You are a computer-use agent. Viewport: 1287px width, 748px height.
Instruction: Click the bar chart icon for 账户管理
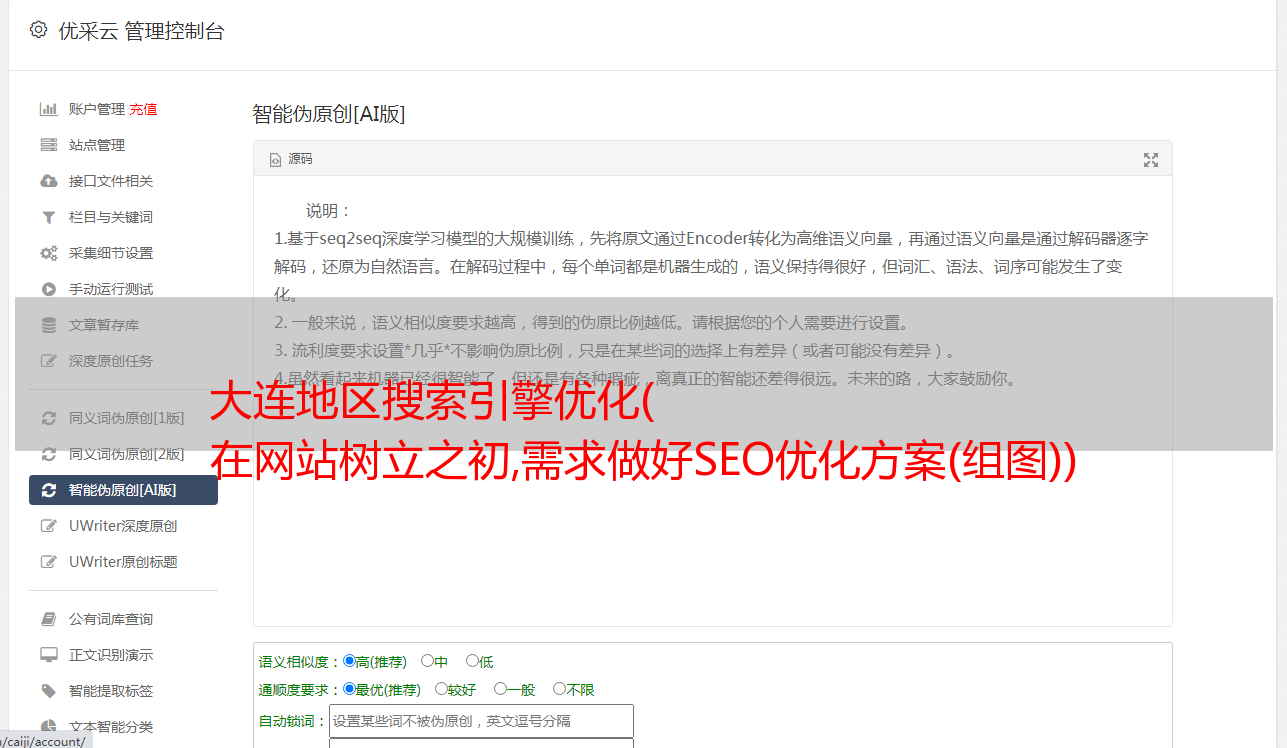(48, 109)
